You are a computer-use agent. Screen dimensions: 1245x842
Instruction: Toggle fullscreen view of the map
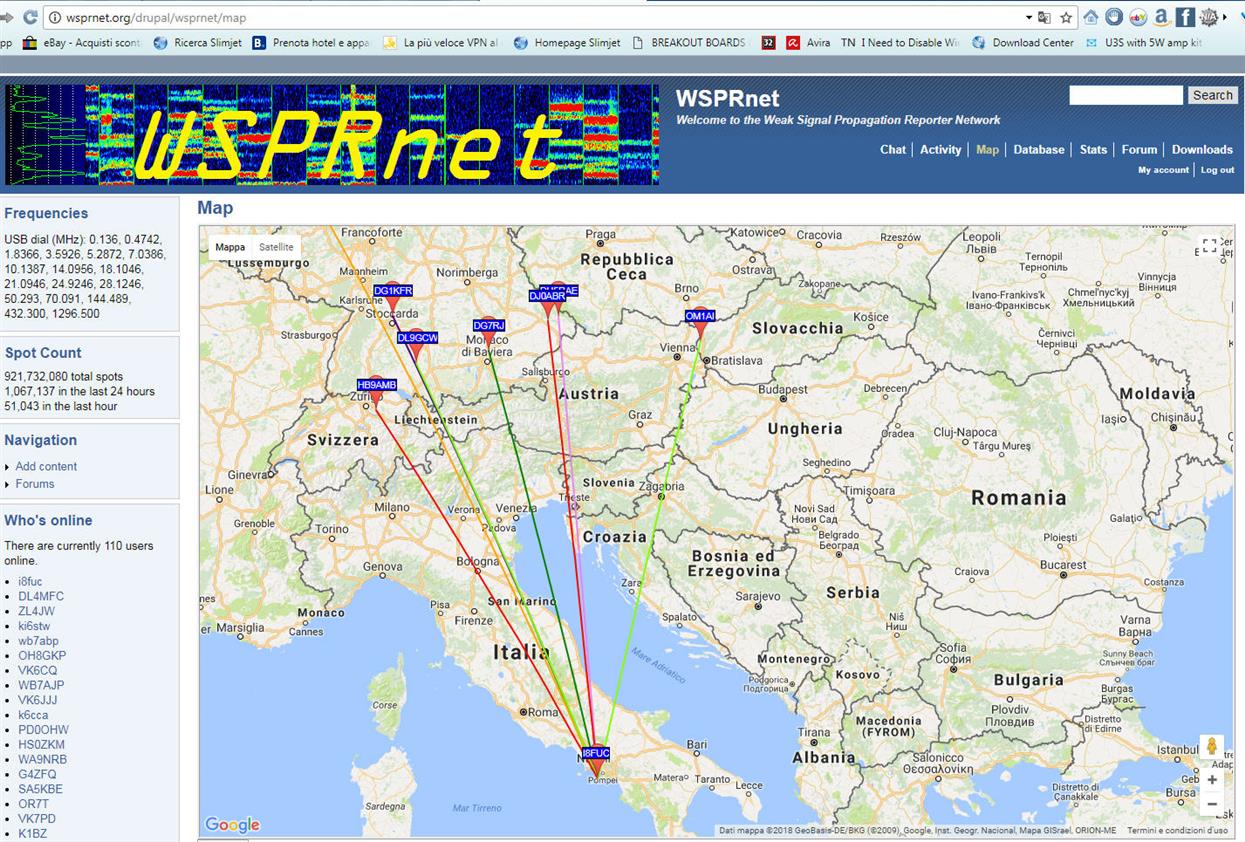click(x=1210, y=246)
